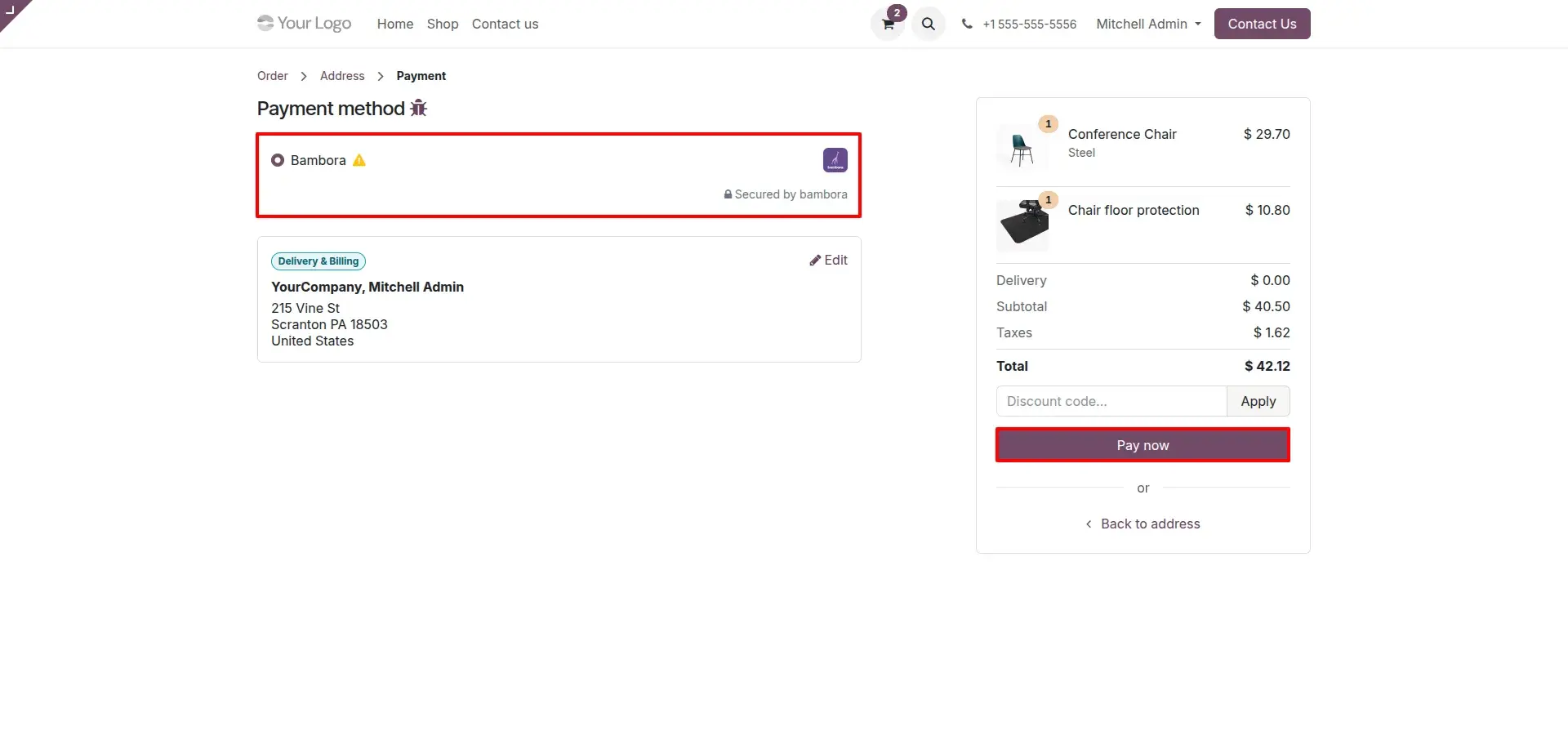Select the Bambora radio button
The image size is (1568, 731).
278,160
